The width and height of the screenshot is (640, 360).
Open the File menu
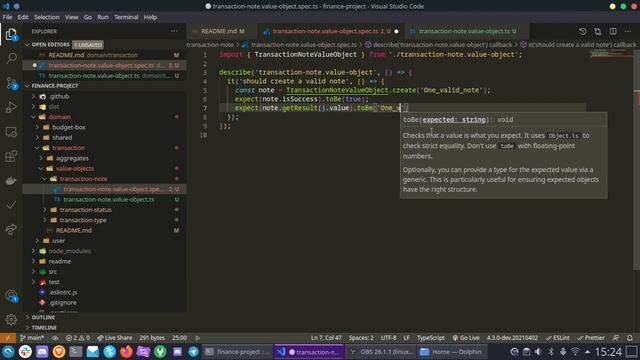click(7, 17)
